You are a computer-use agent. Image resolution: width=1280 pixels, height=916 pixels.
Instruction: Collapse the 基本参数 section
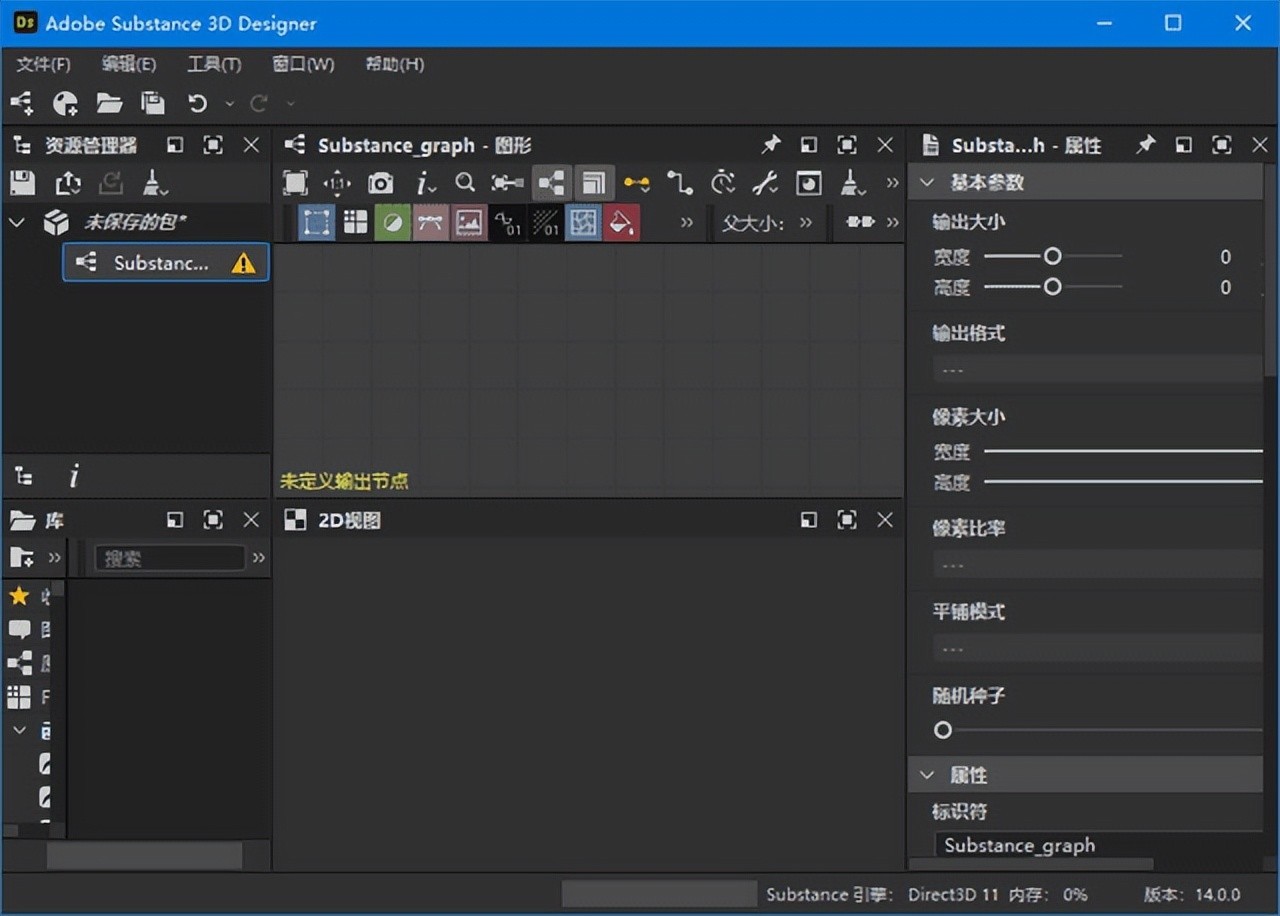coord(927,183)
